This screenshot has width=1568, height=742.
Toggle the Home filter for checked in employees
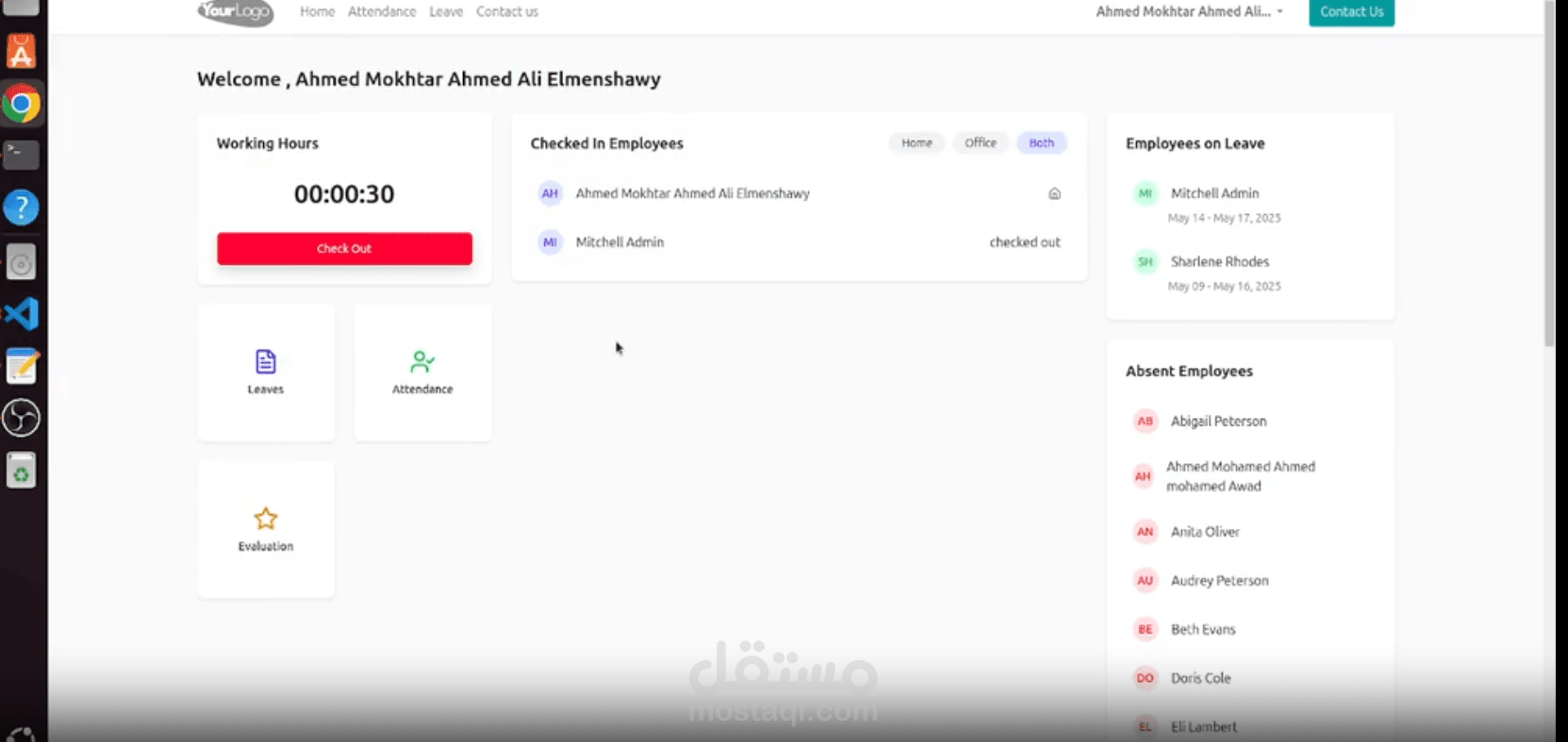click(x=916, y=143)
